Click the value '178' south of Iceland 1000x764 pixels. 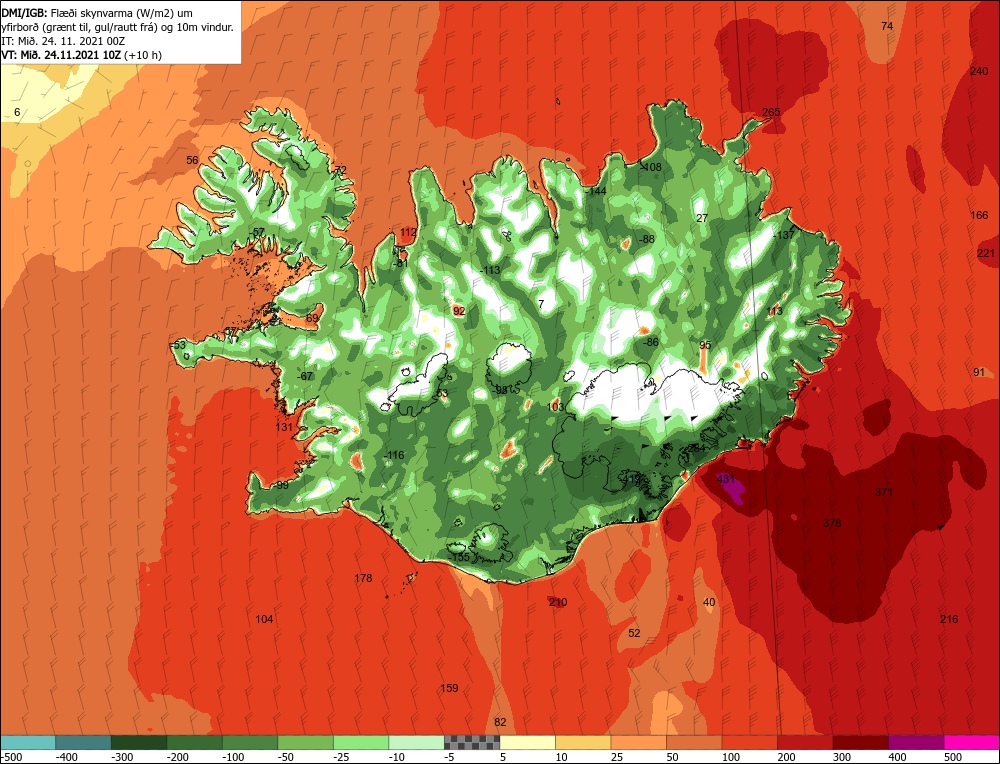pyautogui.click(x=363, y=578)
